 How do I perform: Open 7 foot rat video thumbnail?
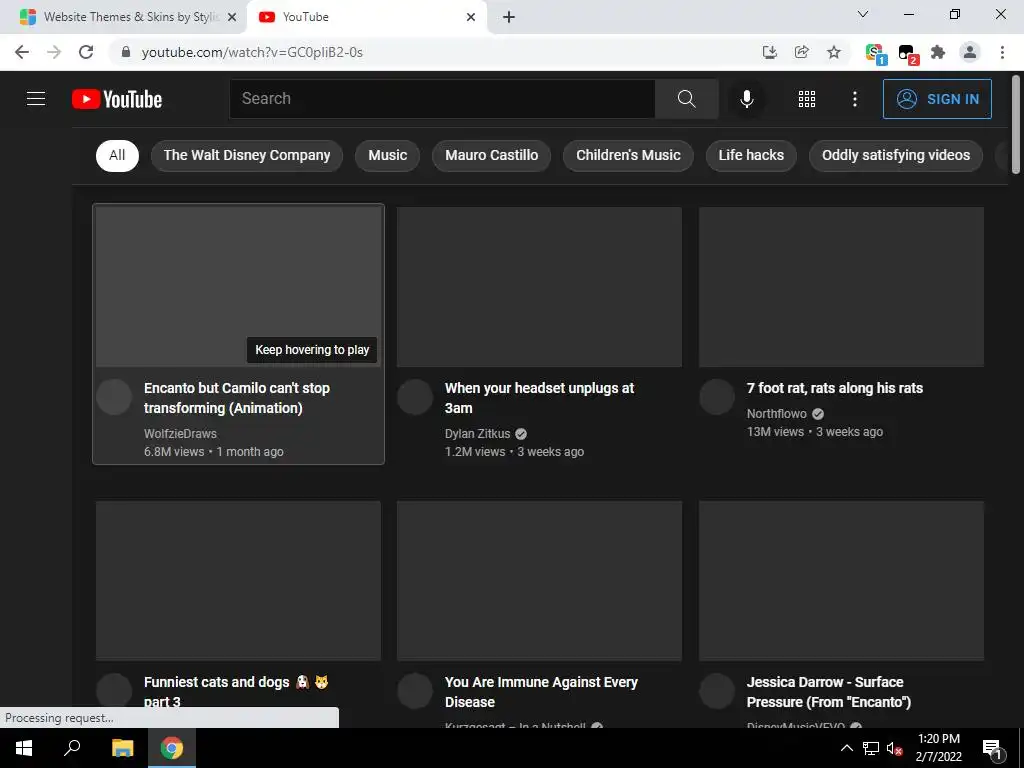tap(841, 287)
